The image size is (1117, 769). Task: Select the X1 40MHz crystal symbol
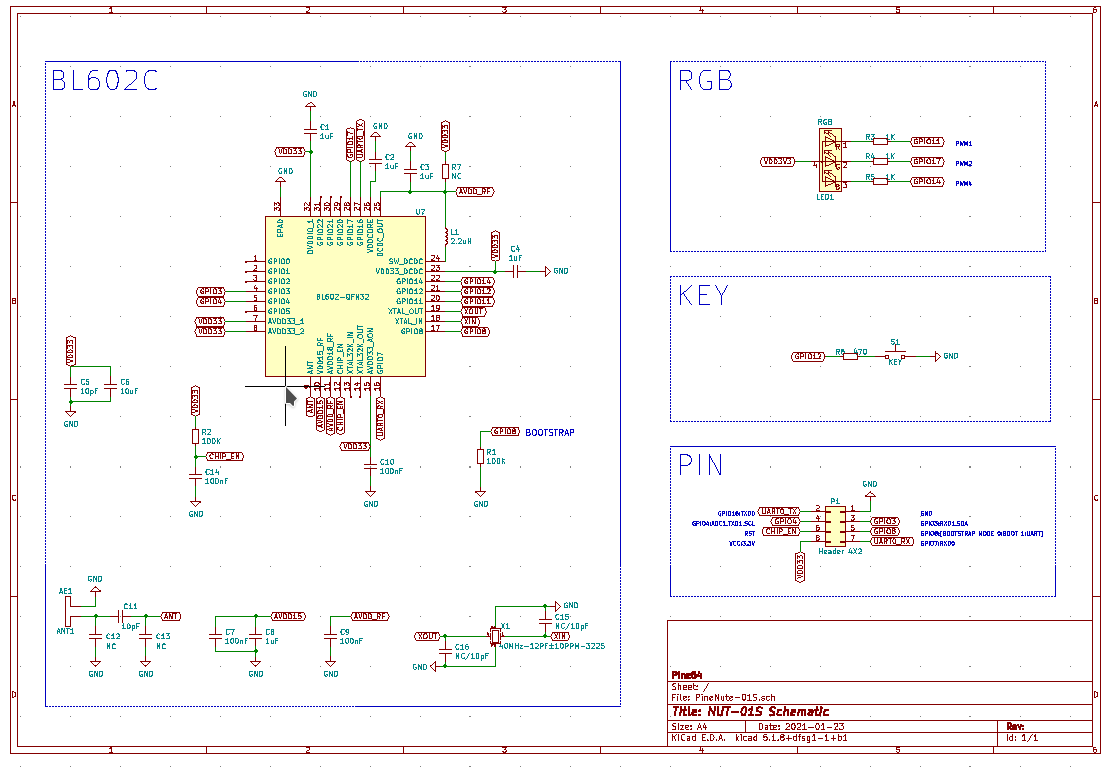point(495,635)
